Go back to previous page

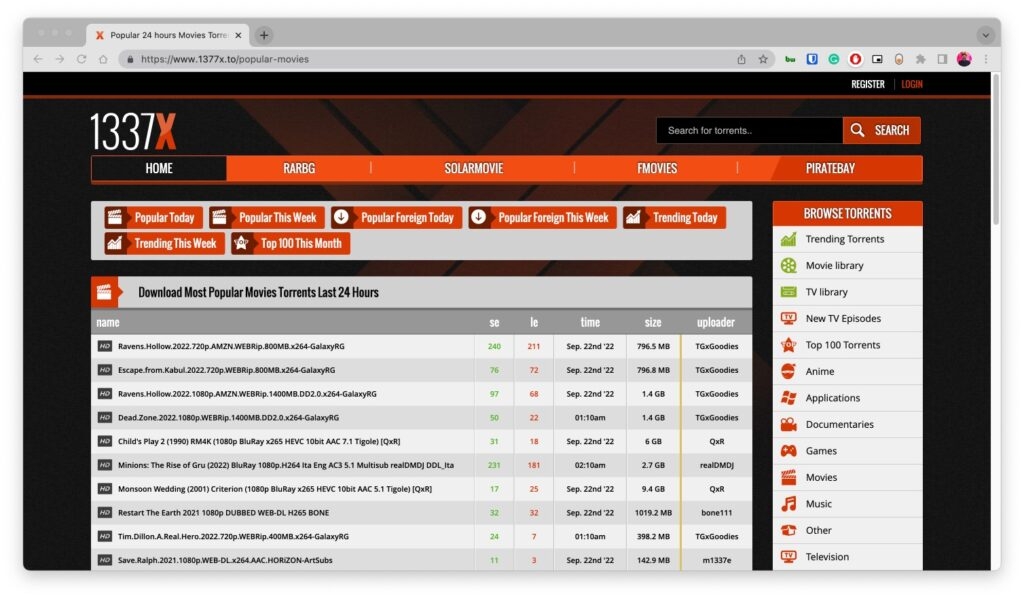click(38, 59)
